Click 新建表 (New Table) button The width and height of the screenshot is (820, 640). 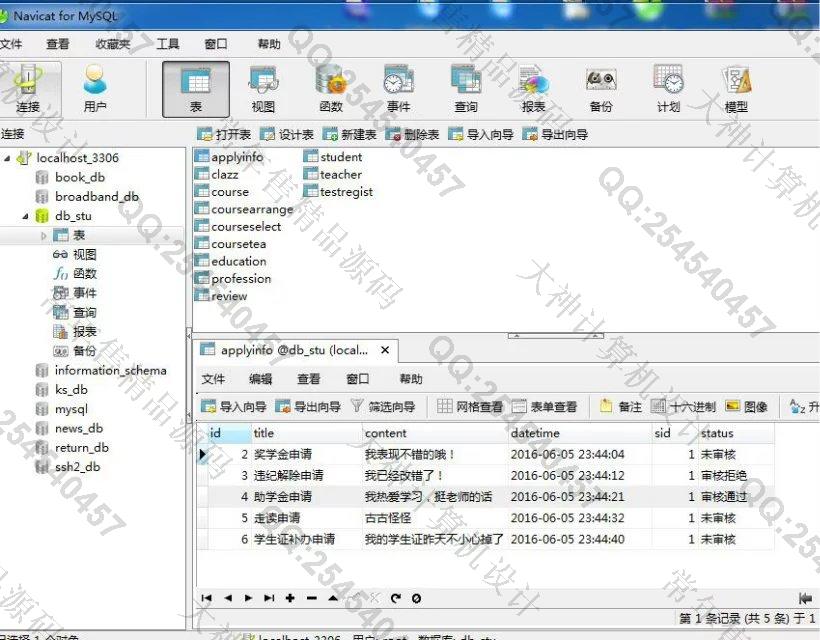click(x=349, y=134)
